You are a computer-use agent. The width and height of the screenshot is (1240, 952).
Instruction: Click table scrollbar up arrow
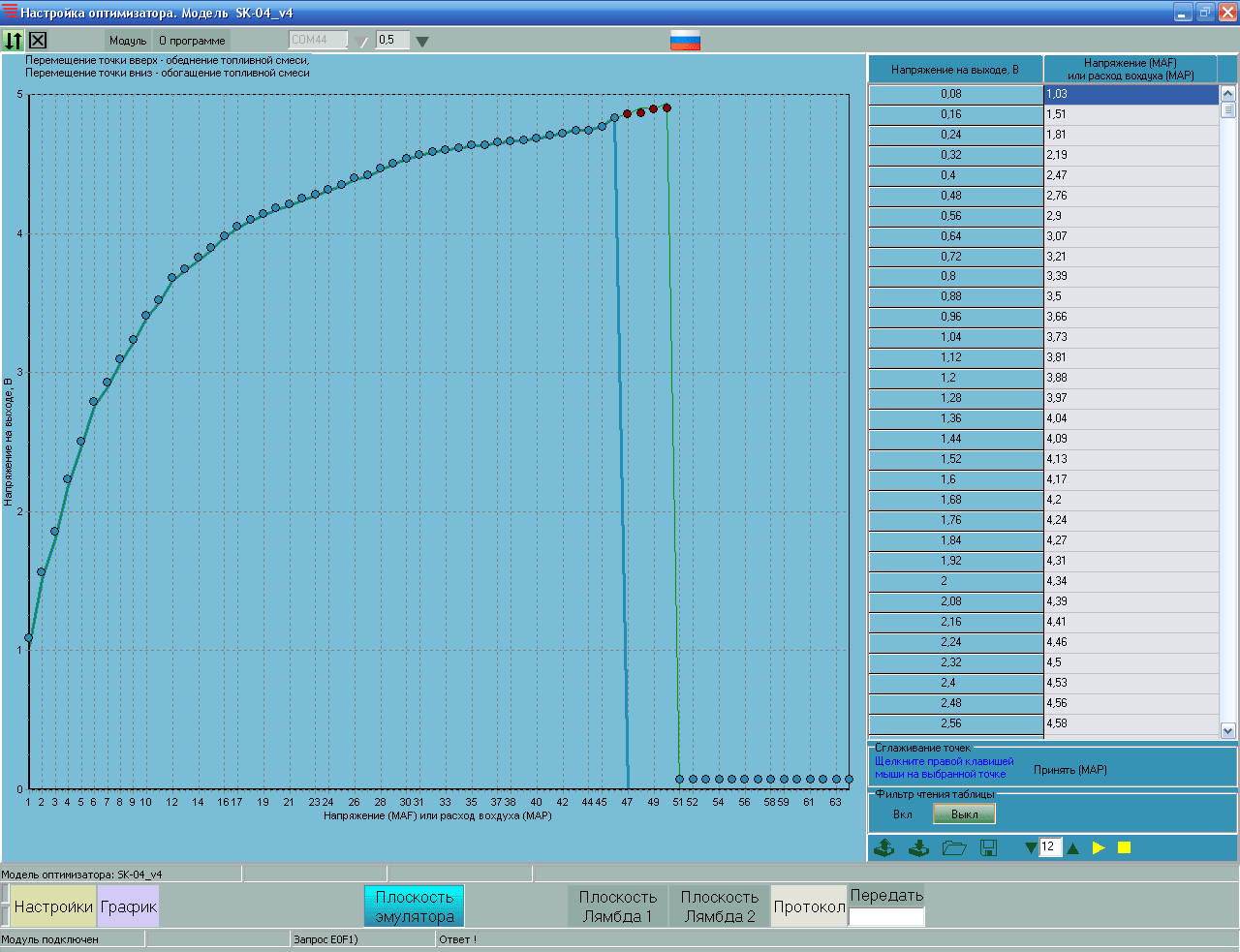pyautogui.click(x=1227, y=93)
